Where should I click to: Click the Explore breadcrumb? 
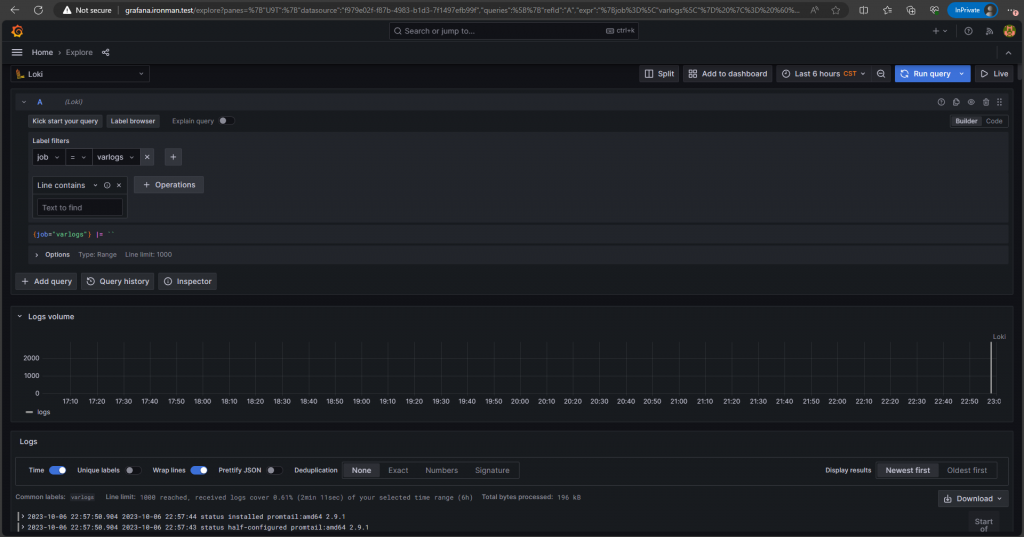point(79,52)
